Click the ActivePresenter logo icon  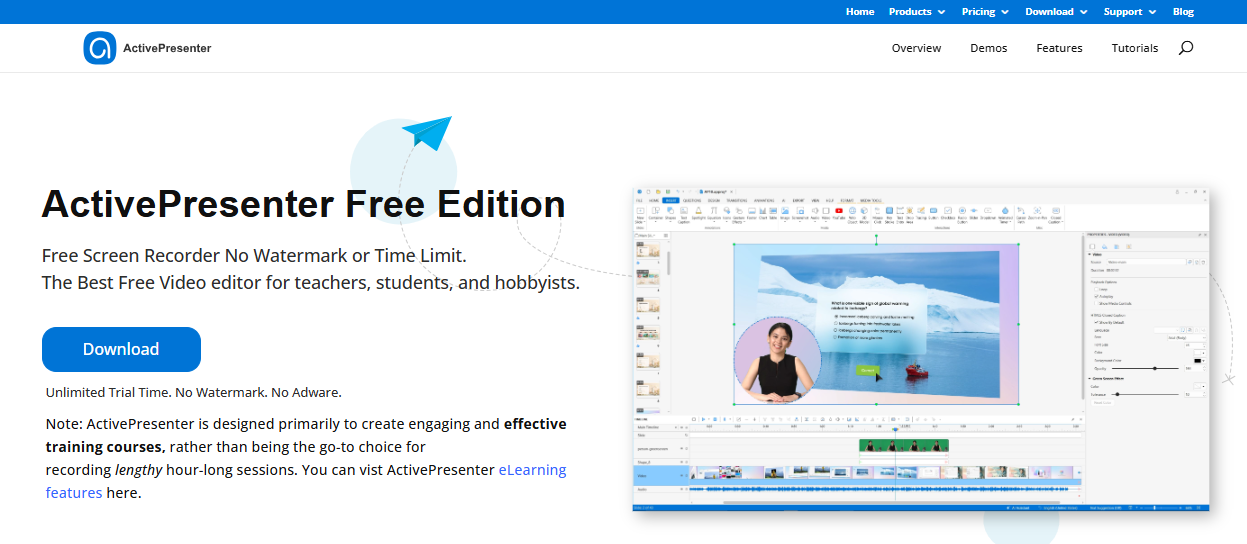click(x=100, y=48)
